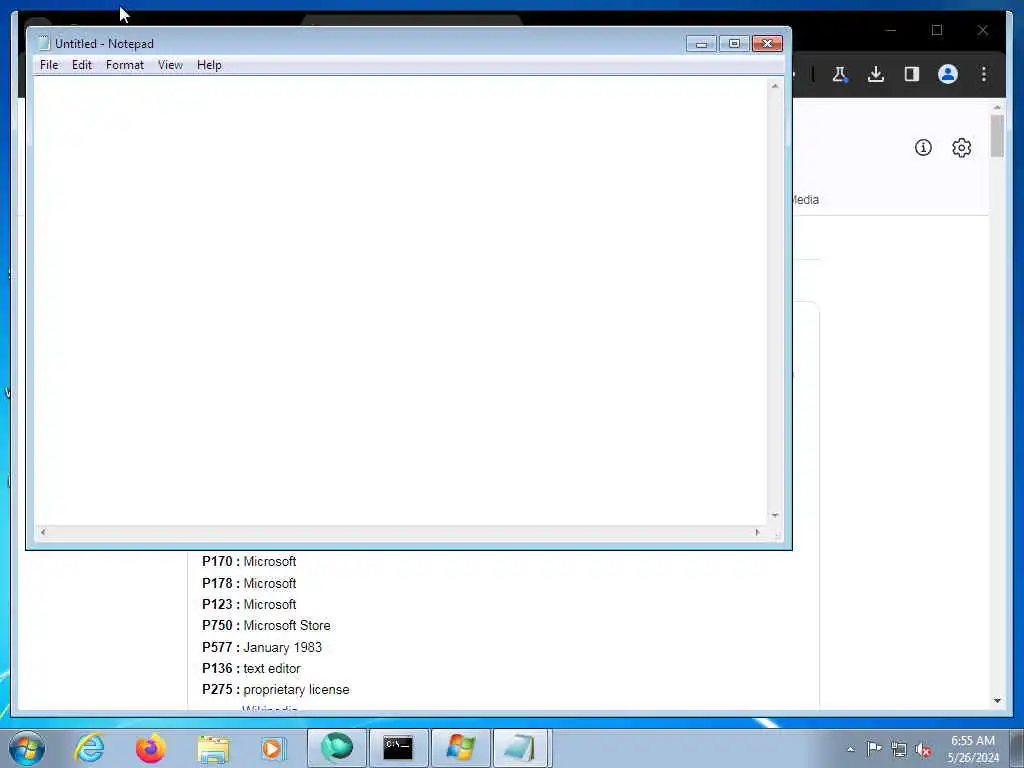This screenshot has width=1024, height=768.
Task: Click inside the Notepad text area
Action: 400,300
